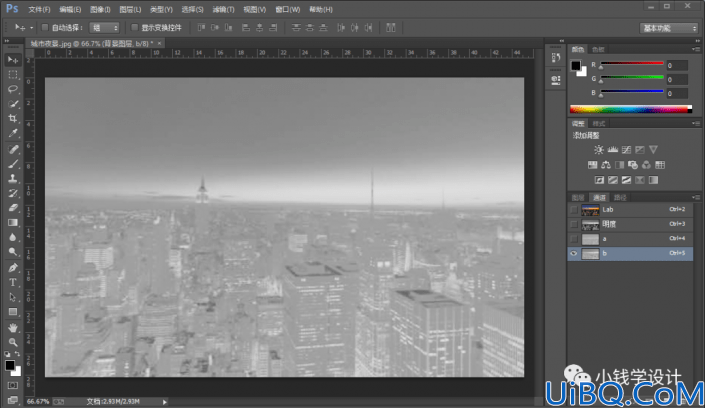Screen dimensions: 705x408
Task: Select the Brush tool
Action: click(13, 164)
